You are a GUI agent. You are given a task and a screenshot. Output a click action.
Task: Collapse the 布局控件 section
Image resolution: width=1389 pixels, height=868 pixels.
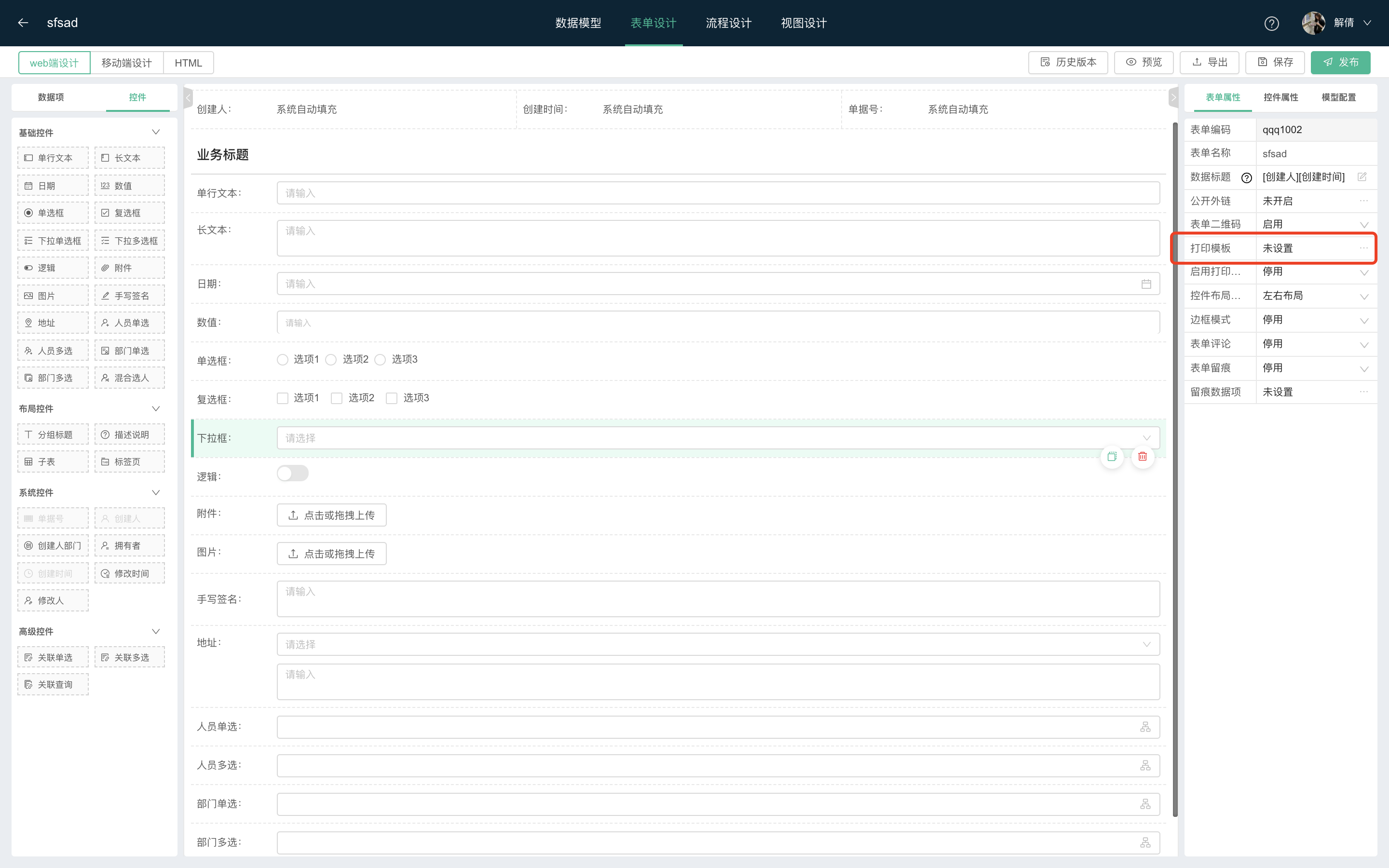(156, 409)
